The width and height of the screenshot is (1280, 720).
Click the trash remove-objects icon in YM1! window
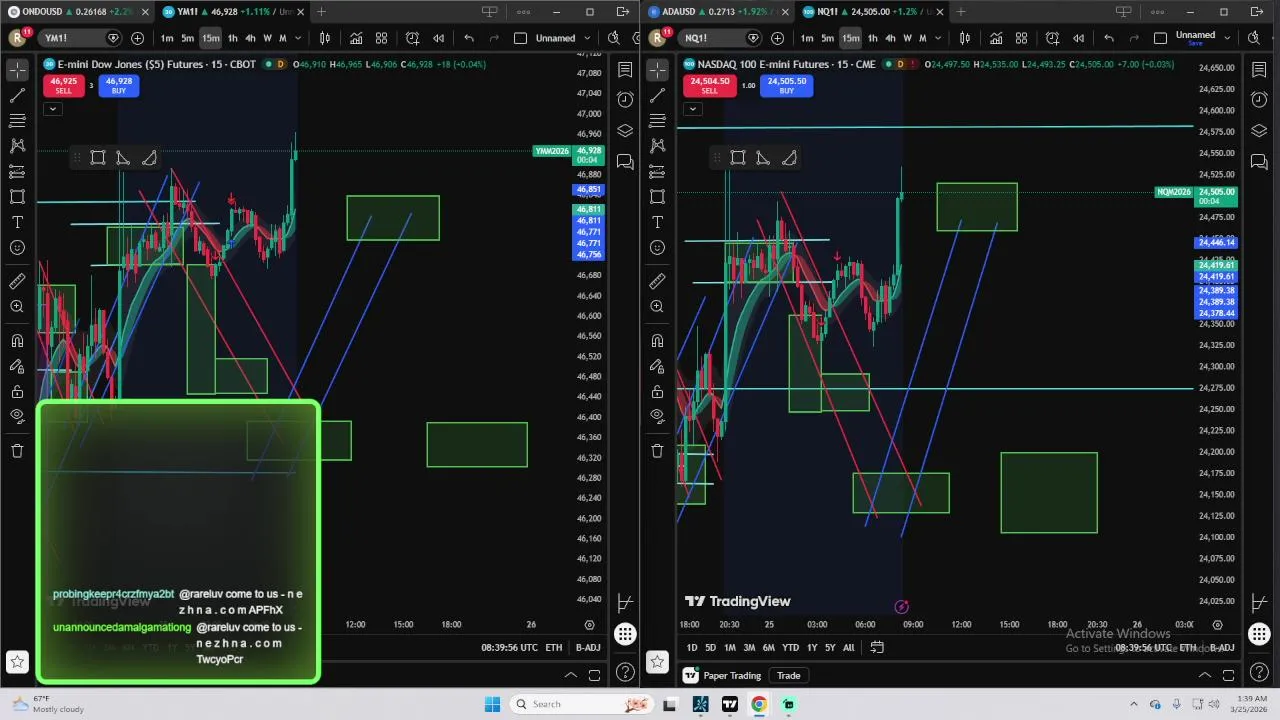(17, 451)
